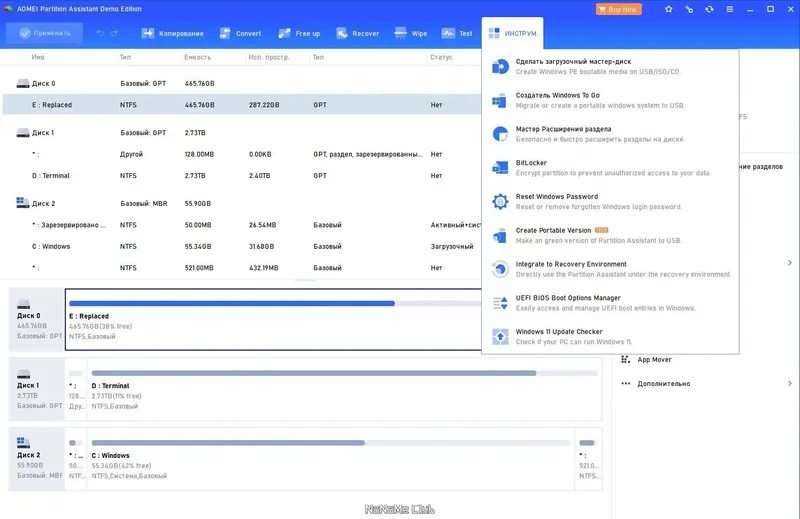Click the D : Terminal usage bar in disk map

click(344, 373)
